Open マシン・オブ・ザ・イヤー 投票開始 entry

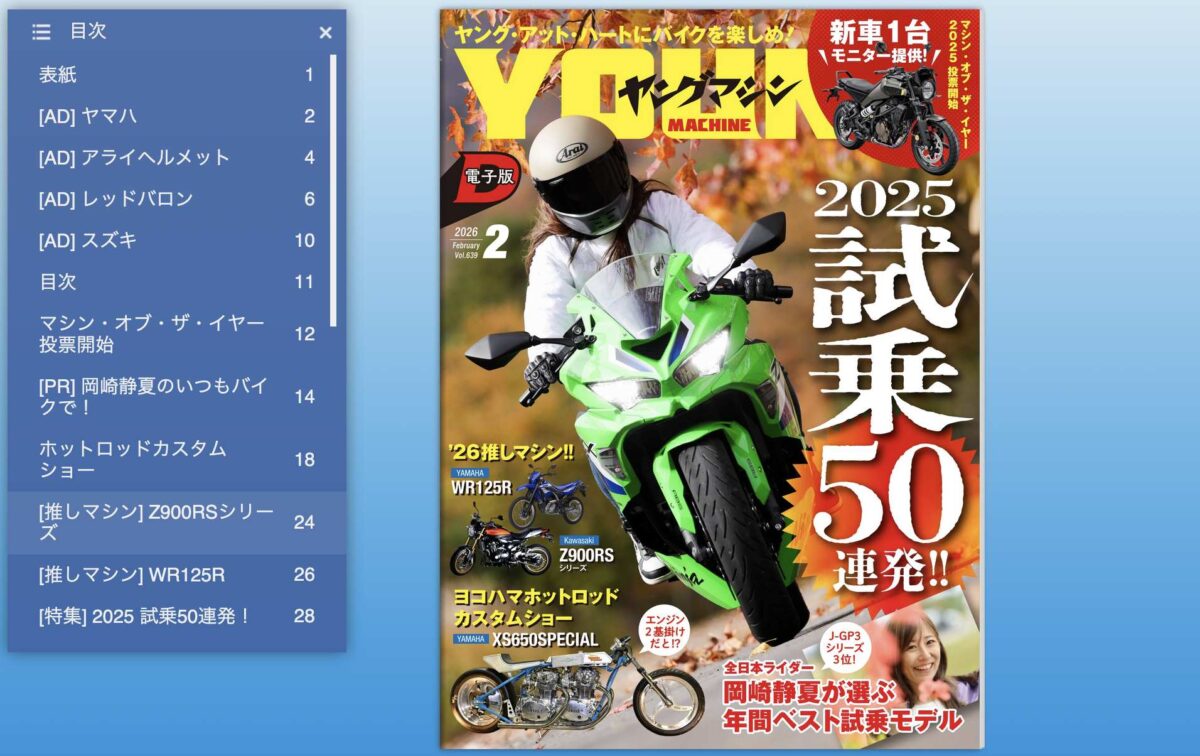(176, 334)
